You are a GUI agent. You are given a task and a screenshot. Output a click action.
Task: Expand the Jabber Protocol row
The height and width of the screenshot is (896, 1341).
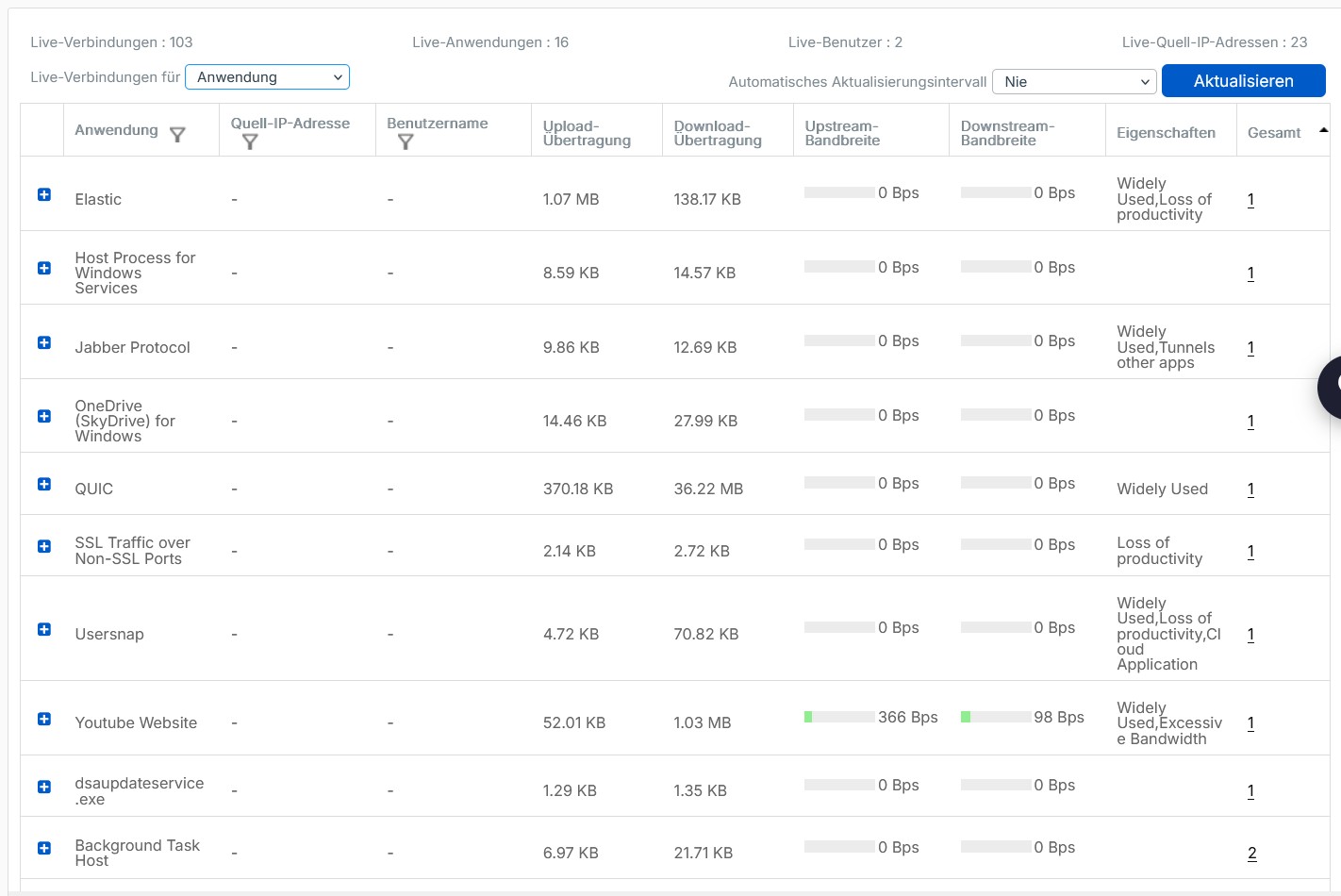44,342
